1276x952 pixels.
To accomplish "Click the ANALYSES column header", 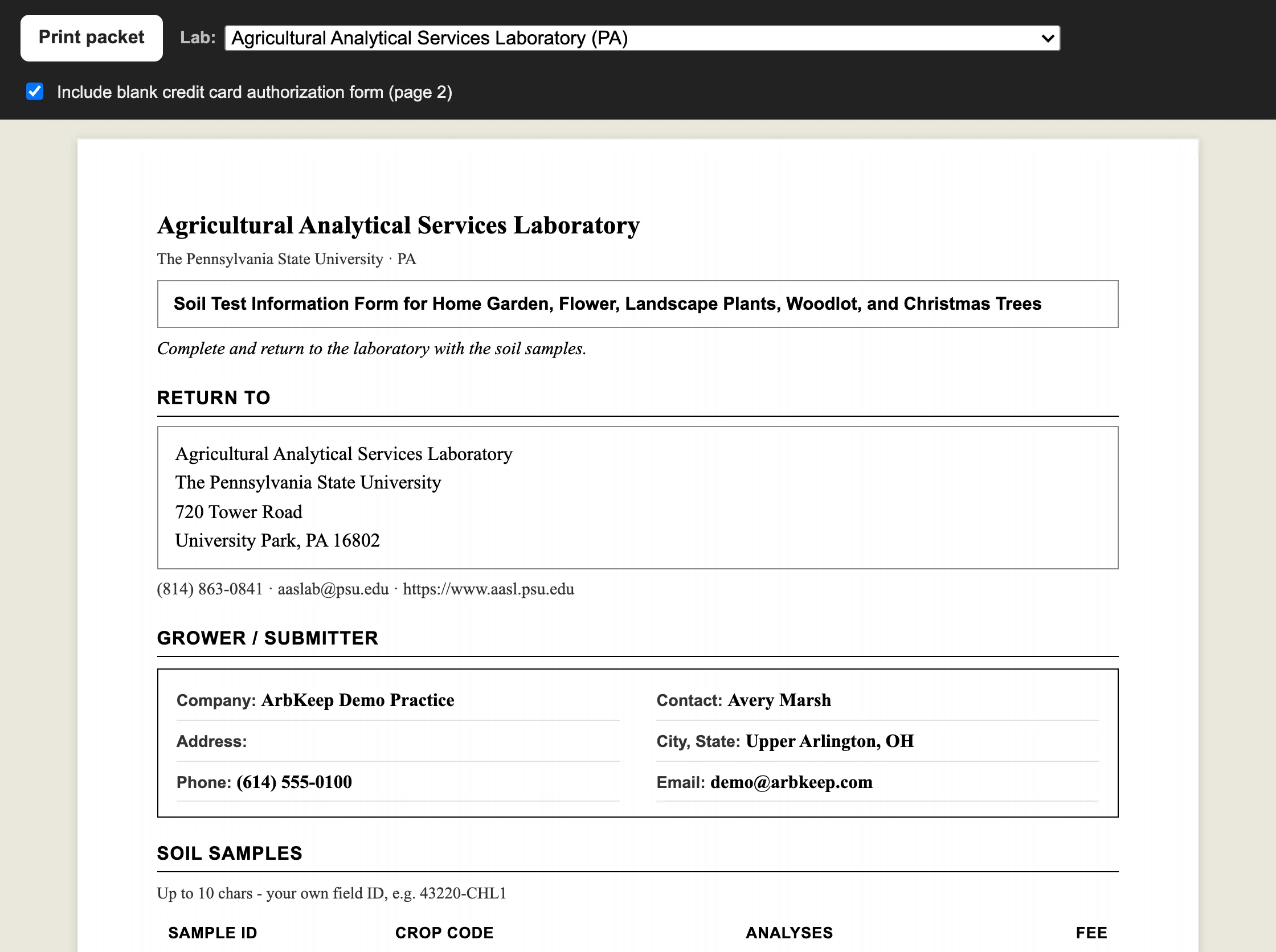I will pos(790,933).
